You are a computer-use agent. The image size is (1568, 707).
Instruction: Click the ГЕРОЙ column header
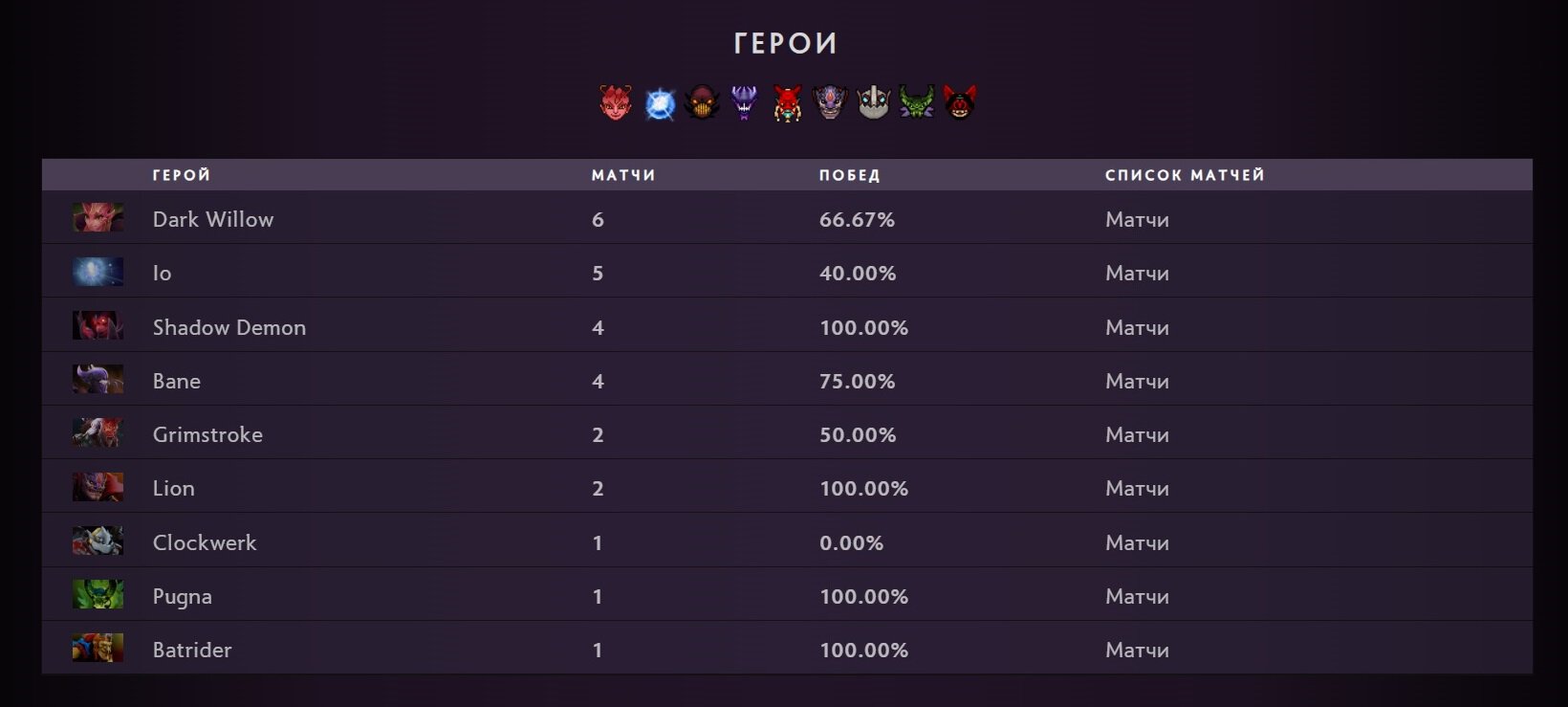tap(182, 175)
